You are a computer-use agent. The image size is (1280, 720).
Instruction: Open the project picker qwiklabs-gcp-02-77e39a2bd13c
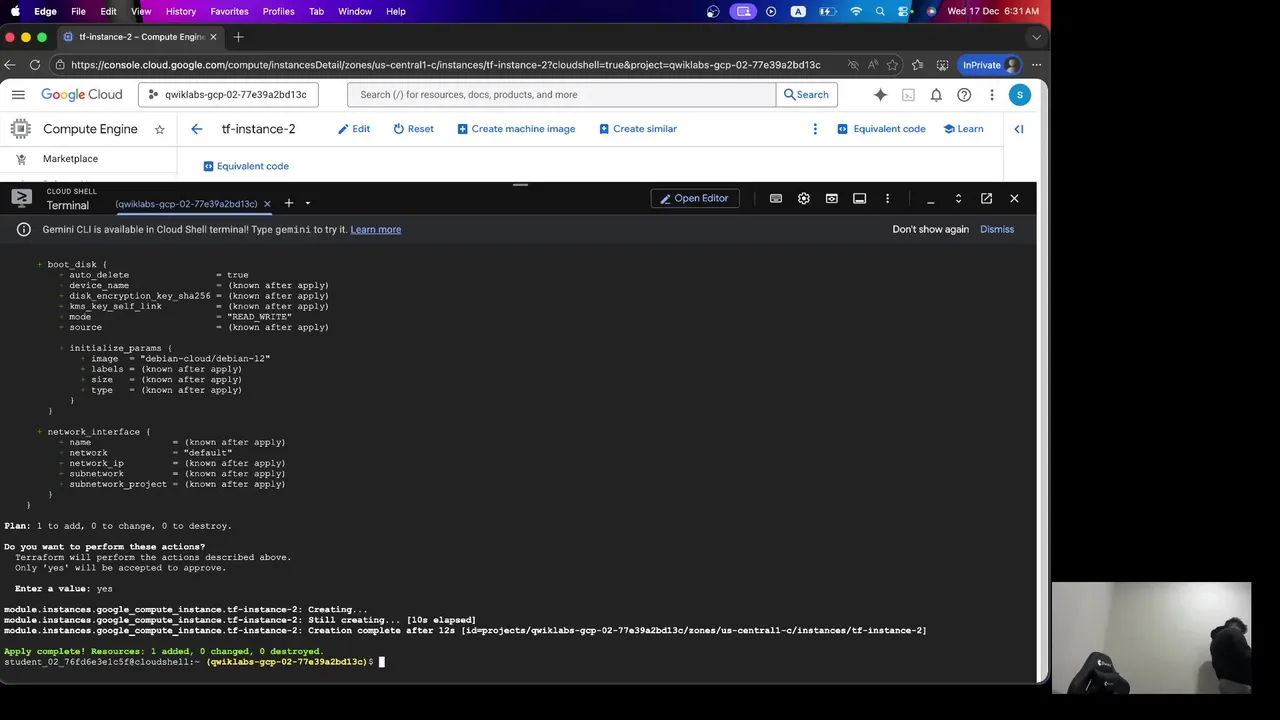(x=229, y=95)
